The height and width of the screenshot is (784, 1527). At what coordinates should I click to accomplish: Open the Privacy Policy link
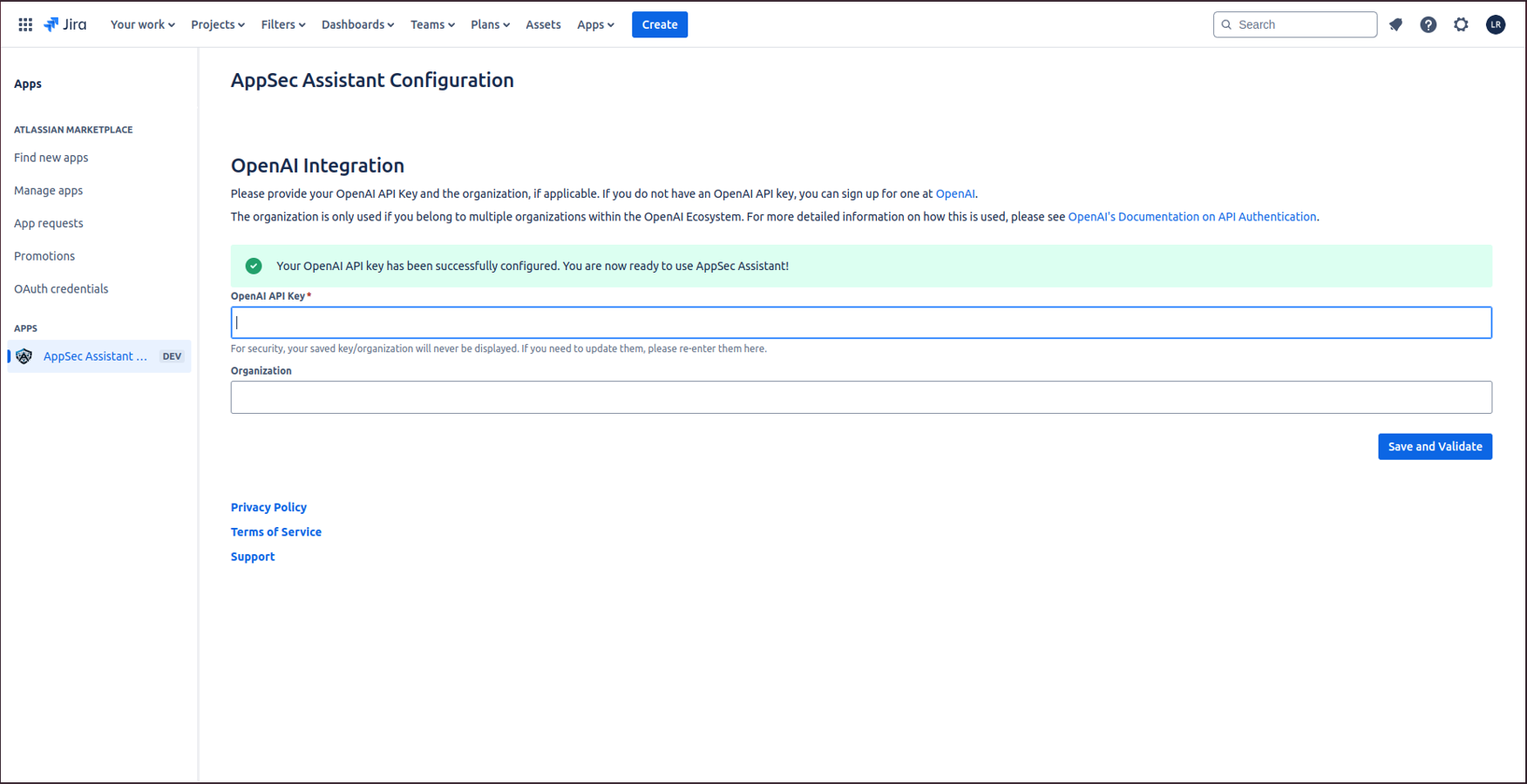click(268, 507)
